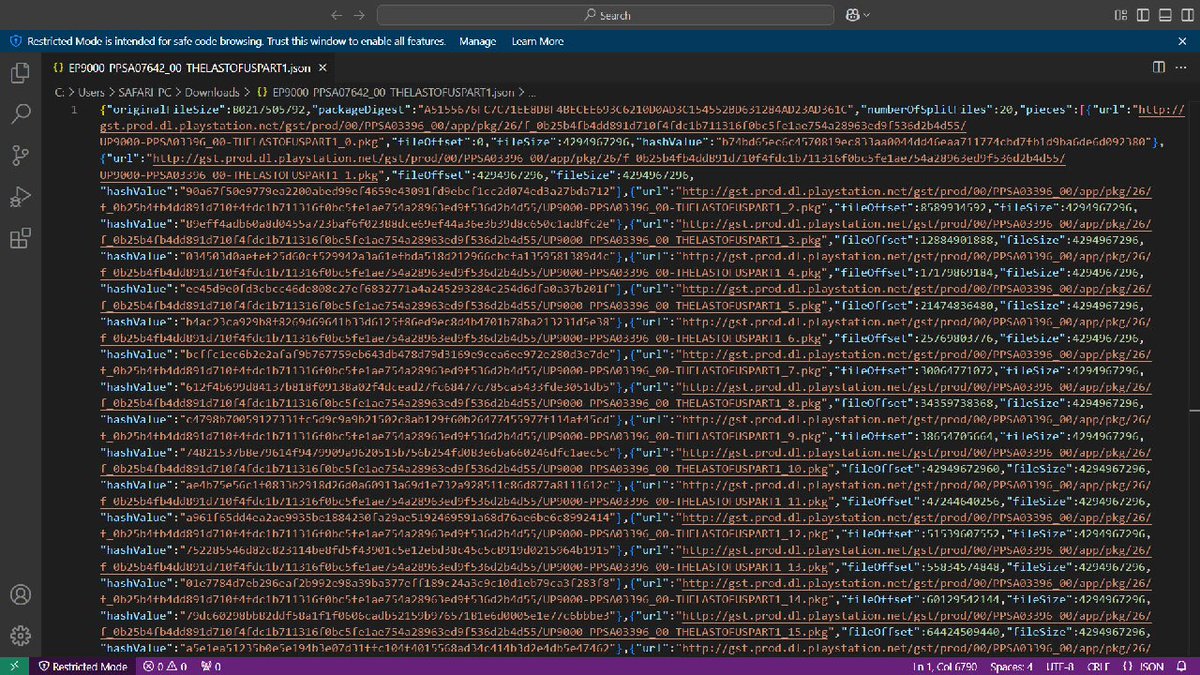Open problems errors and warnings indicator
The height and width of the screenshot is (675, 1200).
(165, 666)
